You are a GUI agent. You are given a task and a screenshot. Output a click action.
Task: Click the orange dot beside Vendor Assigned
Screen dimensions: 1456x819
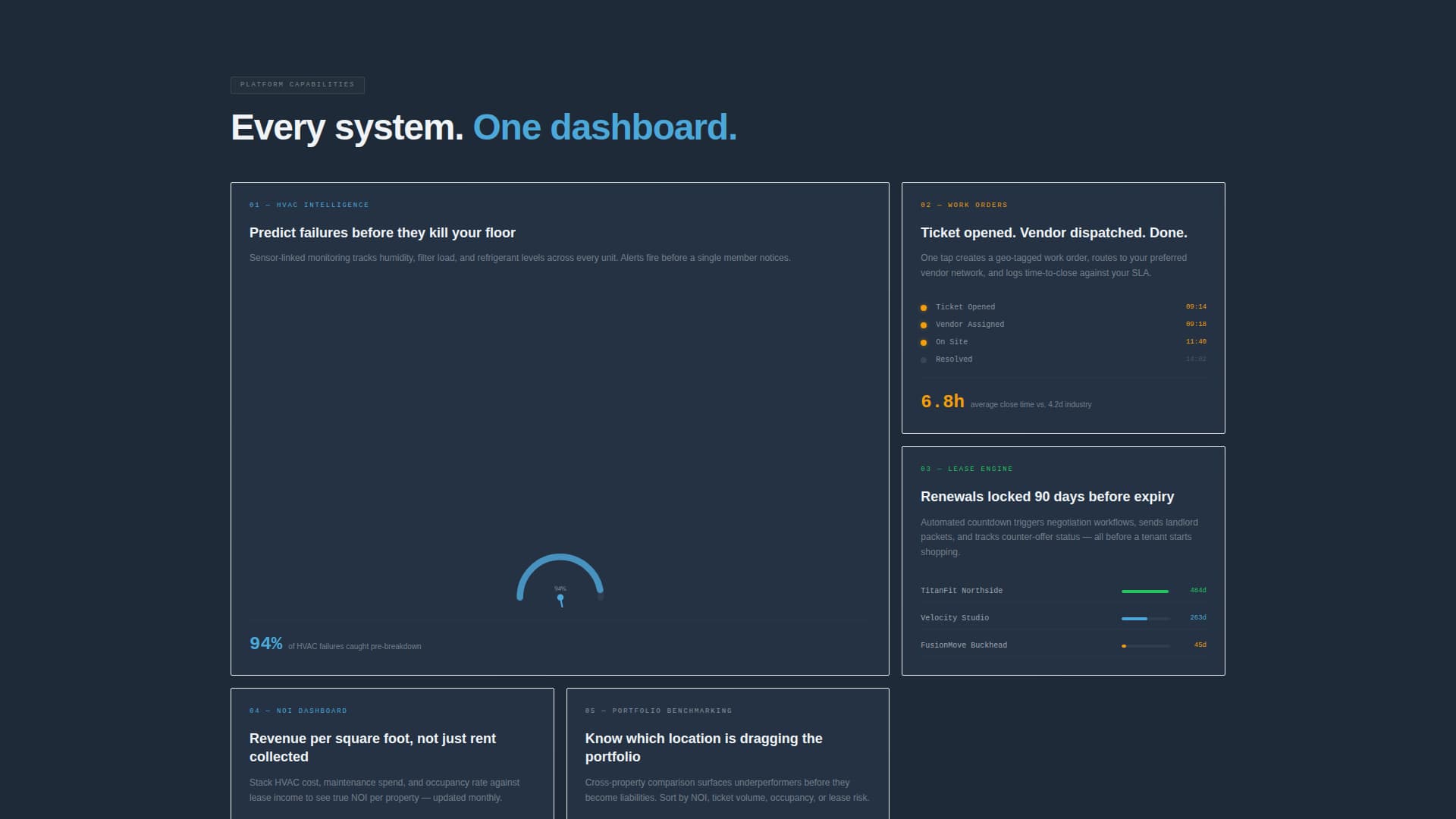tap(923, 325)
